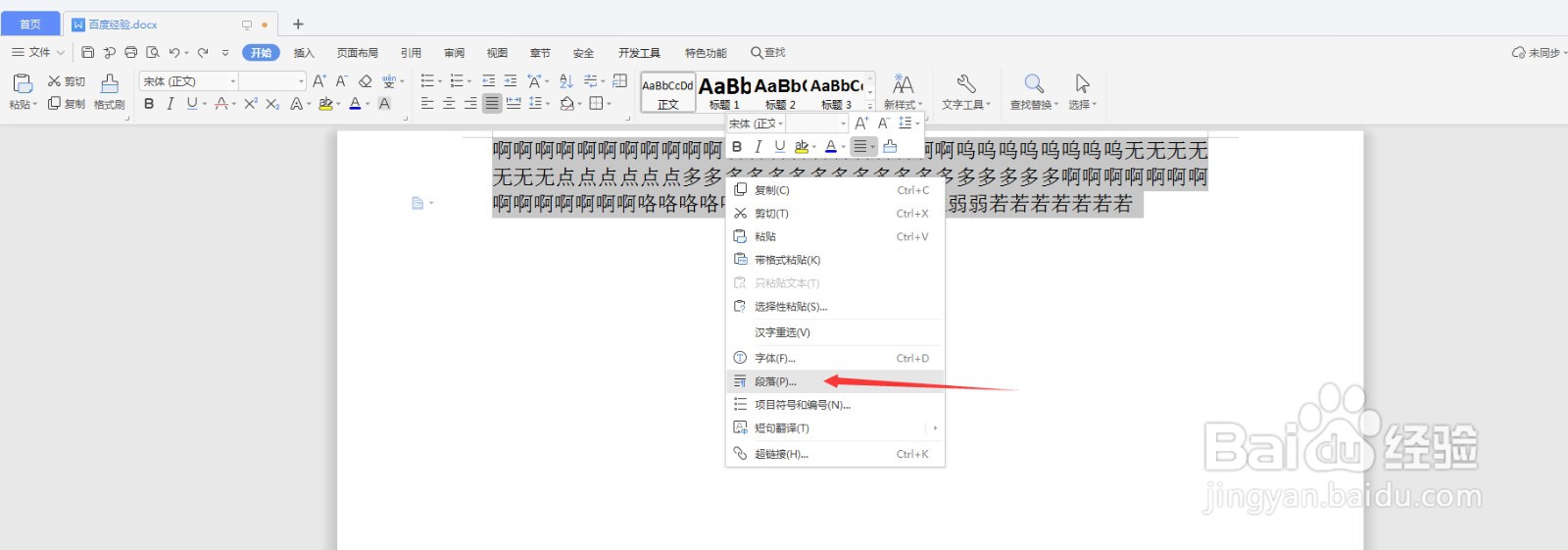Image resolution: width=1568 pixels, height=550 pixels.
Task: Increase font size with ribbon A+ icon
Action: 319,81
